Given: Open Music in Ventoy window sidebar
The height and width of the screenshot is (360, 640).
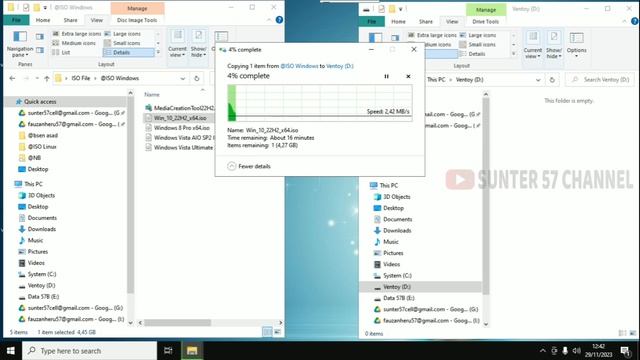Looking at the screenshot, I should pos(390,242).
